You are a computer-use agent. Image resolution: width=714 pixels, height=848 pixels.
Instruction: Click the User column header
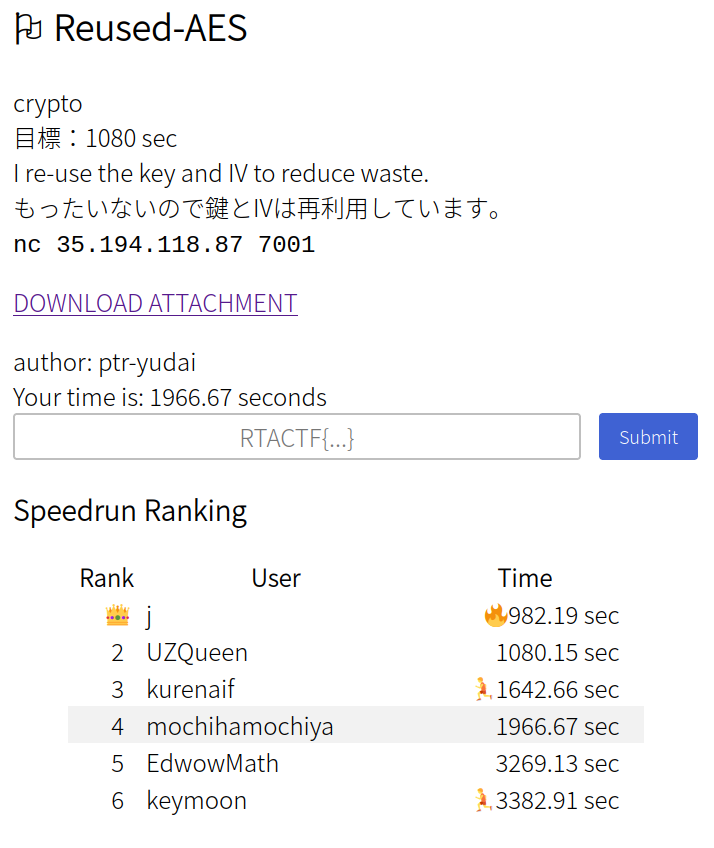click(x=276, y=578)
